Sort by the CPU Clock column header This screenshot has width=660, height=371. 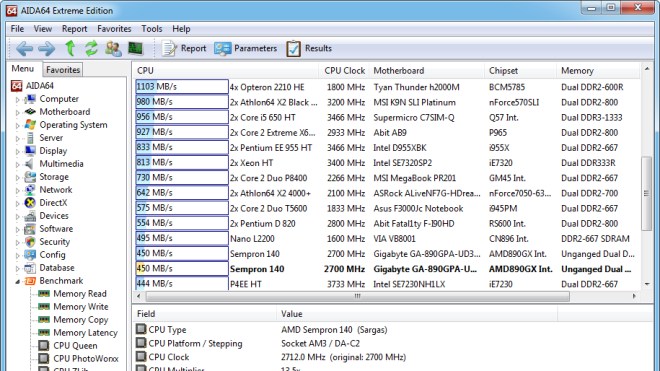344,71
